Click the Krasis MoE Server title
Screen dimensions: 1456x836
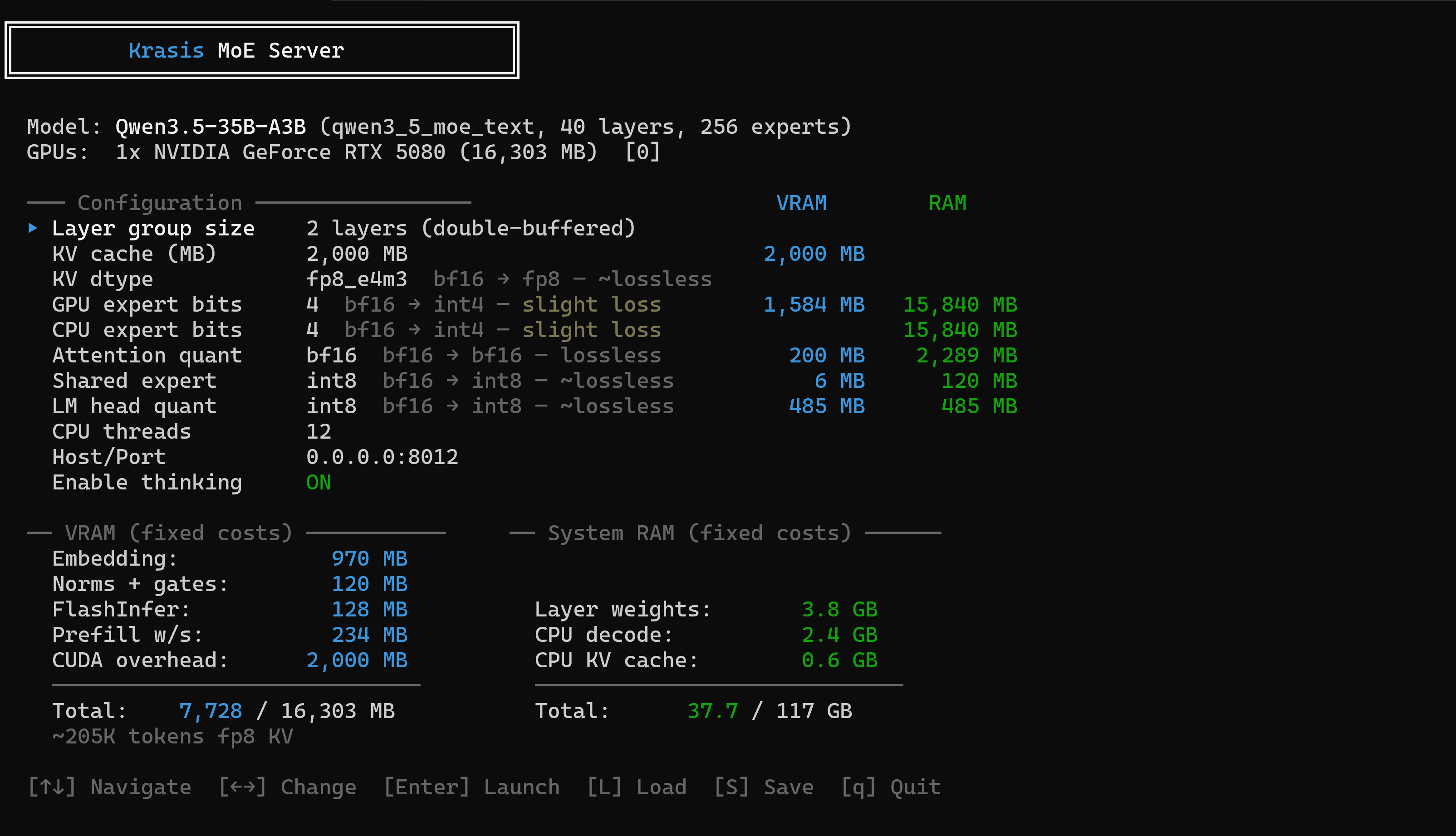(236, 50)
